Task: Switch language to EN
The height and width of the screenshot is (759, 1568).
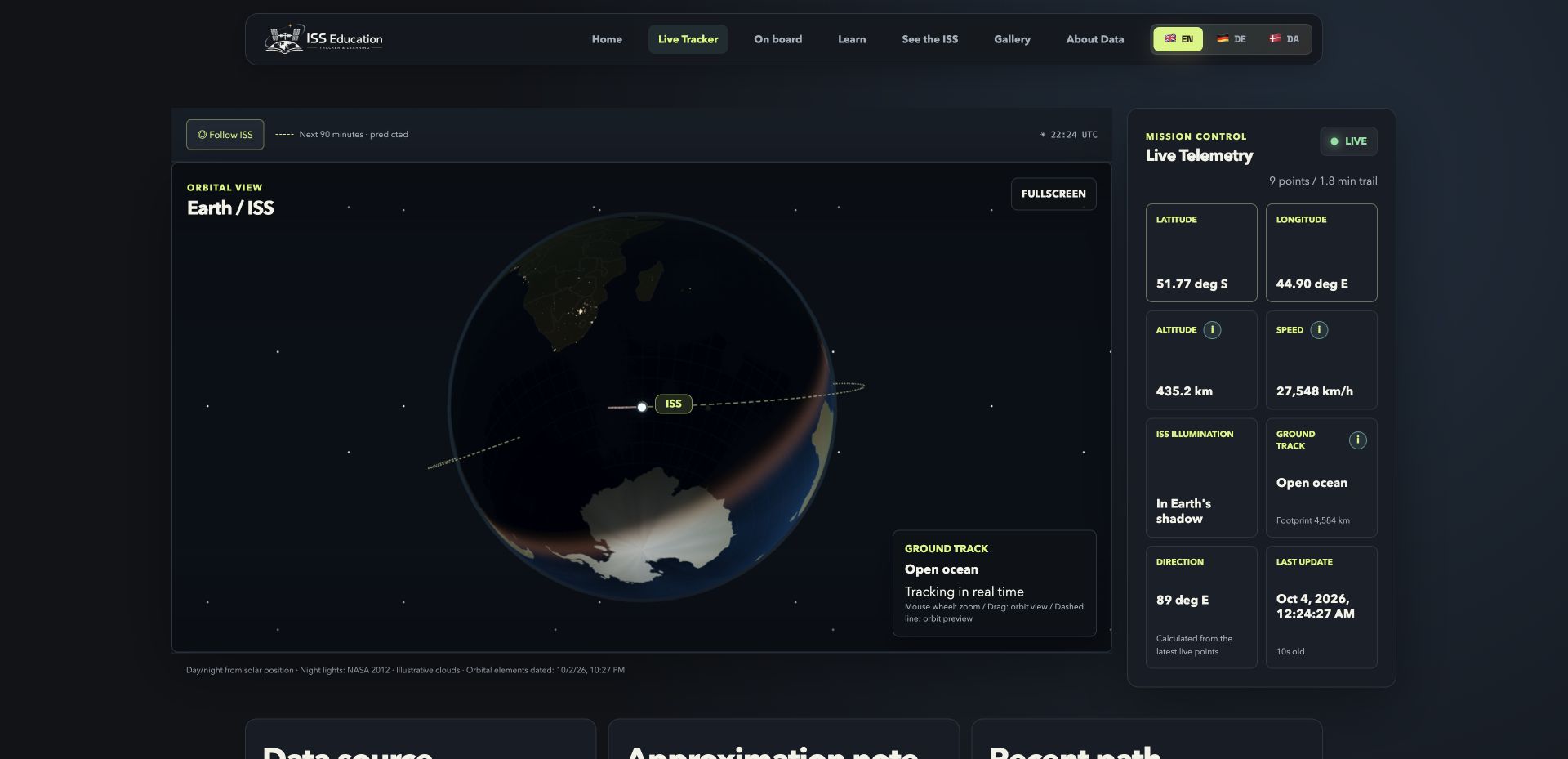Action: pos(1178,39)
